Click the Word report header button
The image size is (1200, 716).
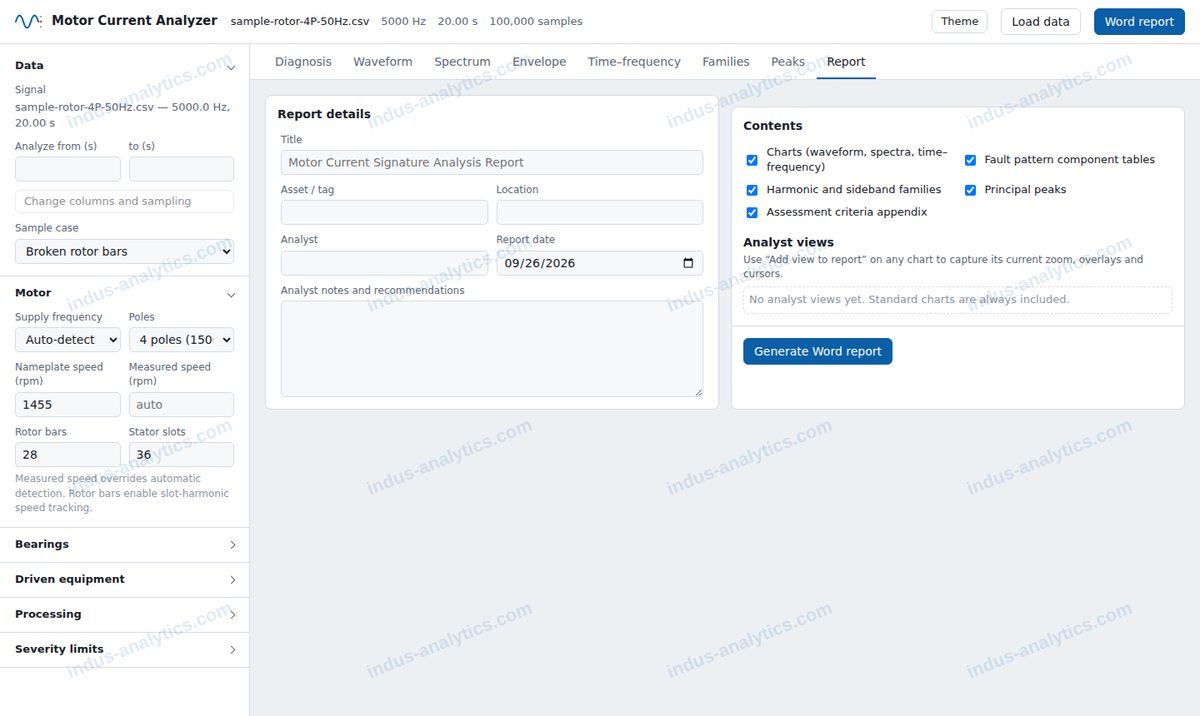point(1139,22)
